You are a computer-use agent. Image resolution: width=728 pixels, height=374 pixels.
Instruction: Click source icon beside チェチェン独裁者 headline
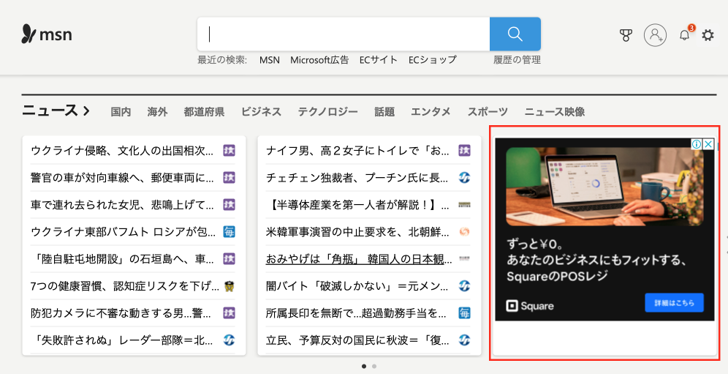pyautogui.click(x=464, y=177)
